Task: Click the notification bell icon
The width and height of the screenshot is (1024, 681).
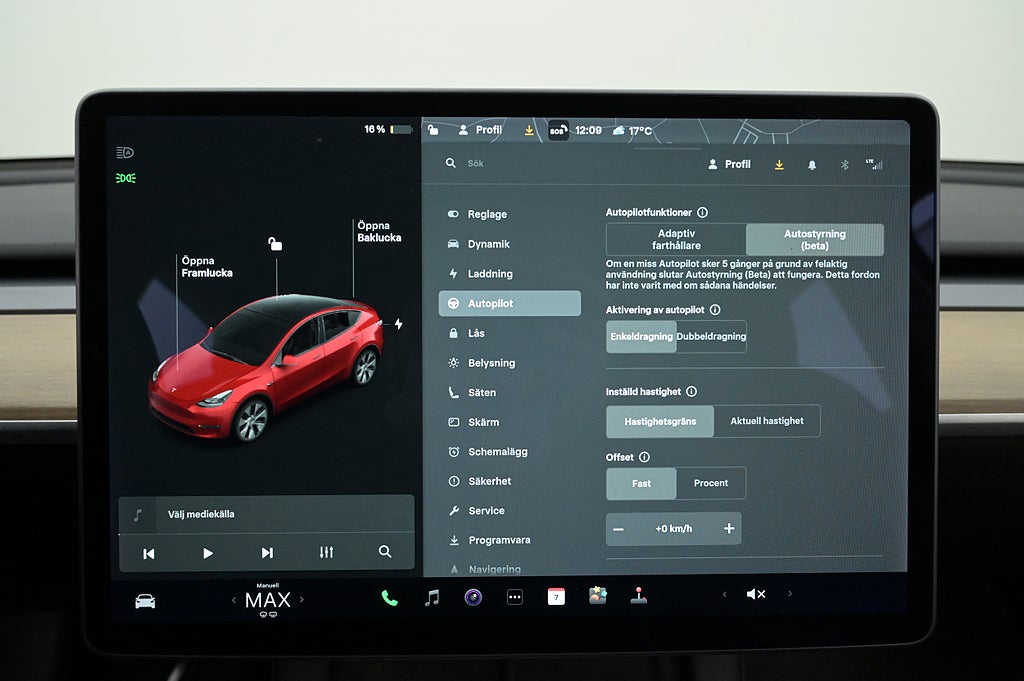Action: pos(811,165)
